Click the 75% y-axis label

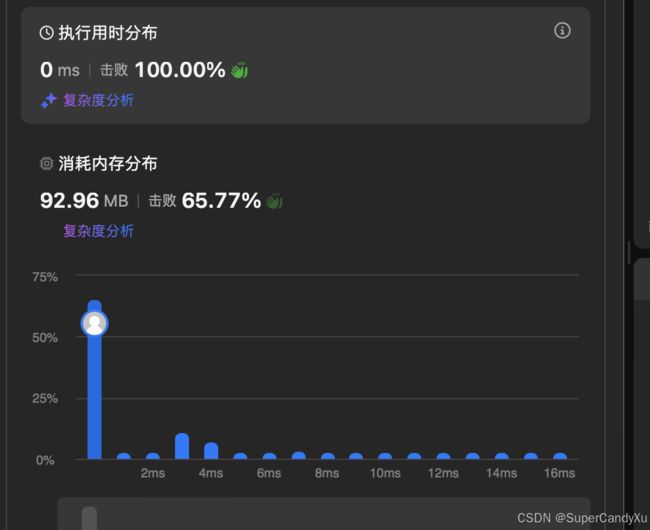click(45, 277)
